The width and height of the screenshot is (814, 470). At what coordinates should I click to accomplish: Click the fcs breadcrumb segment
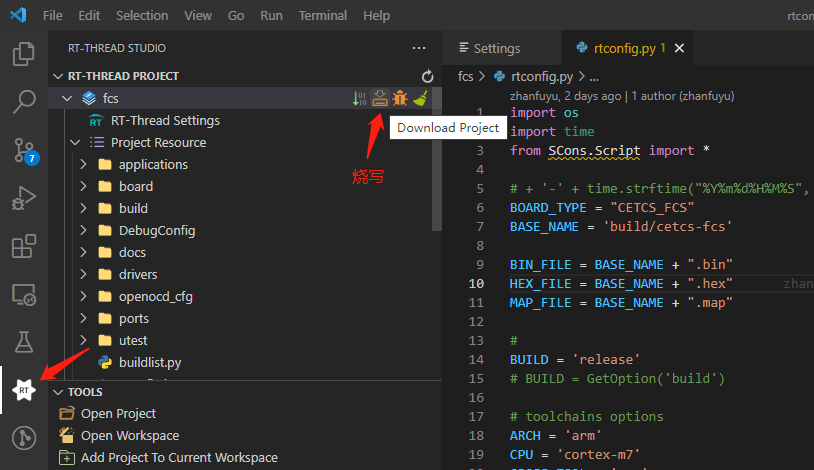[465, 77]
